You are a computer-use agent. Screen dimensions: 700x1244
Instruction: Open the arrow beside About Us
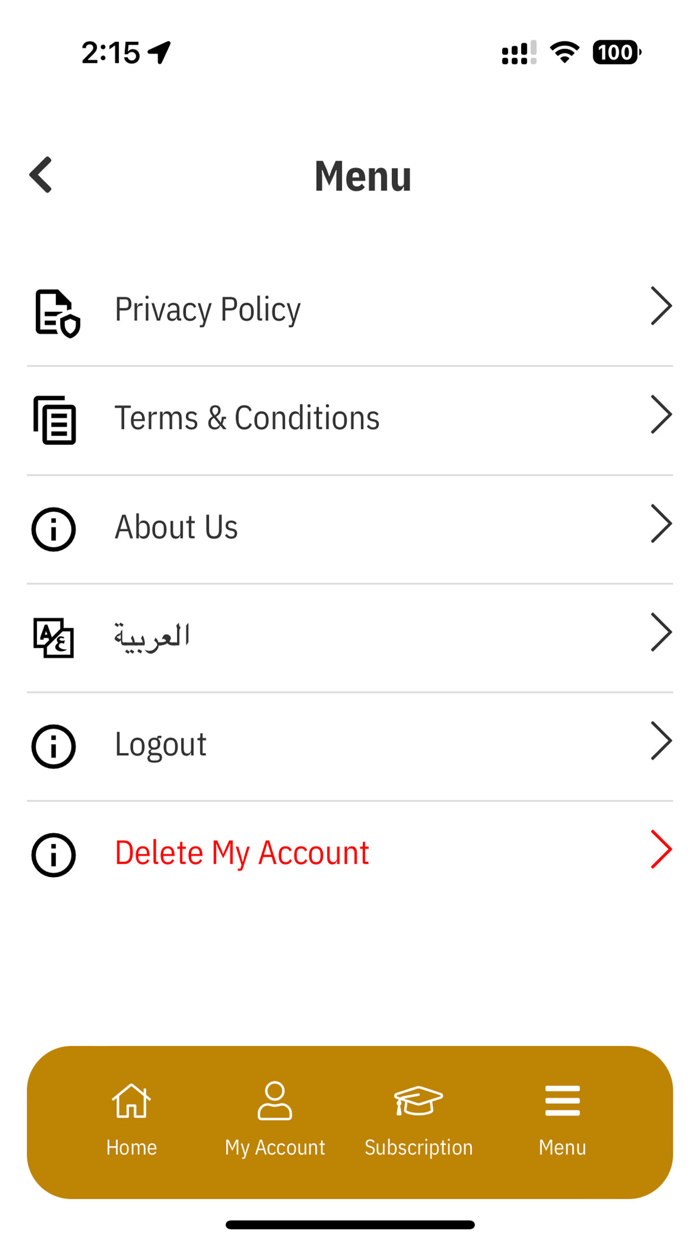point(660,523)
